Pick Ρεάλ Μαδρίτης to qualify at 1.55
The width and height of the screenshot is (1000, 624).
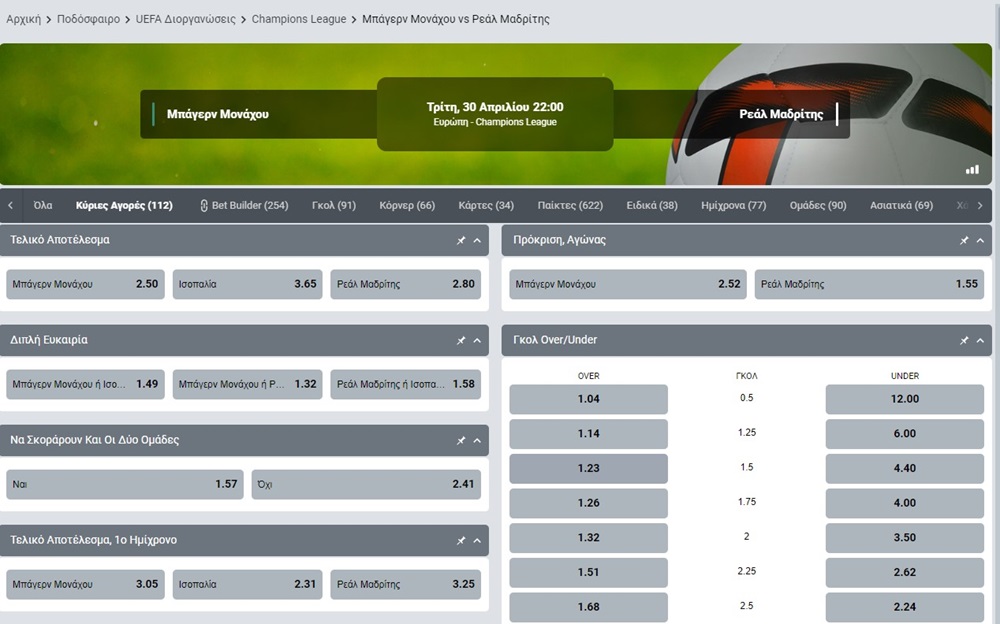tap(869, 284)
